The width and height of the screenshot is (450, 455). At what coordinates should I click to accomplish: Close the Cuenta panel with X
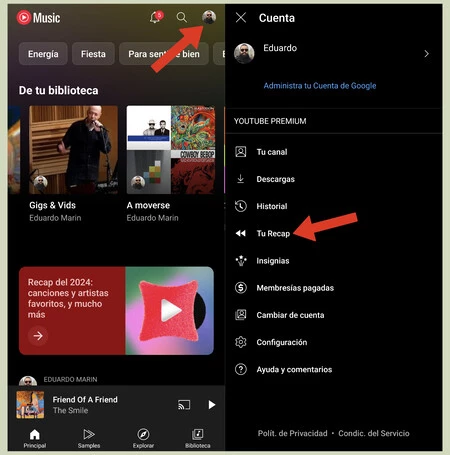click(x=241, y=17)
